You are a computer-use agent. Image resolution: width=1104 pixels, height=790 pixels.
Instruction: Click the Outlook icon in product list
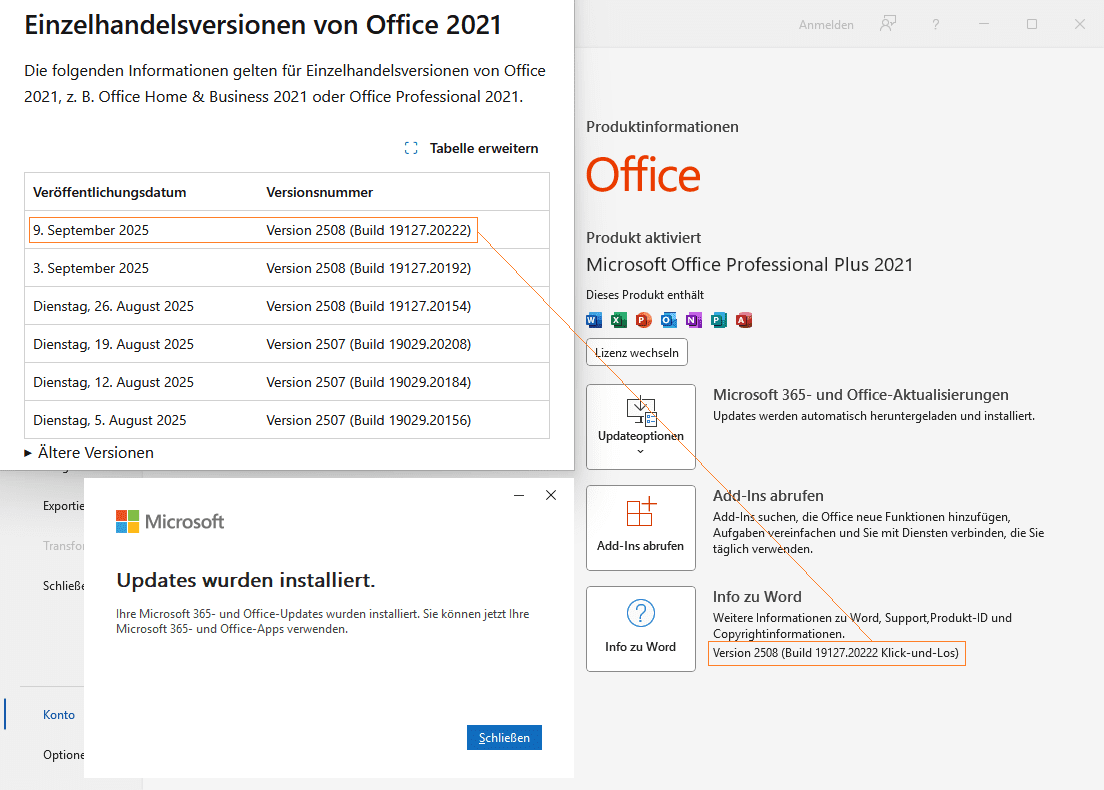[668, 320]
